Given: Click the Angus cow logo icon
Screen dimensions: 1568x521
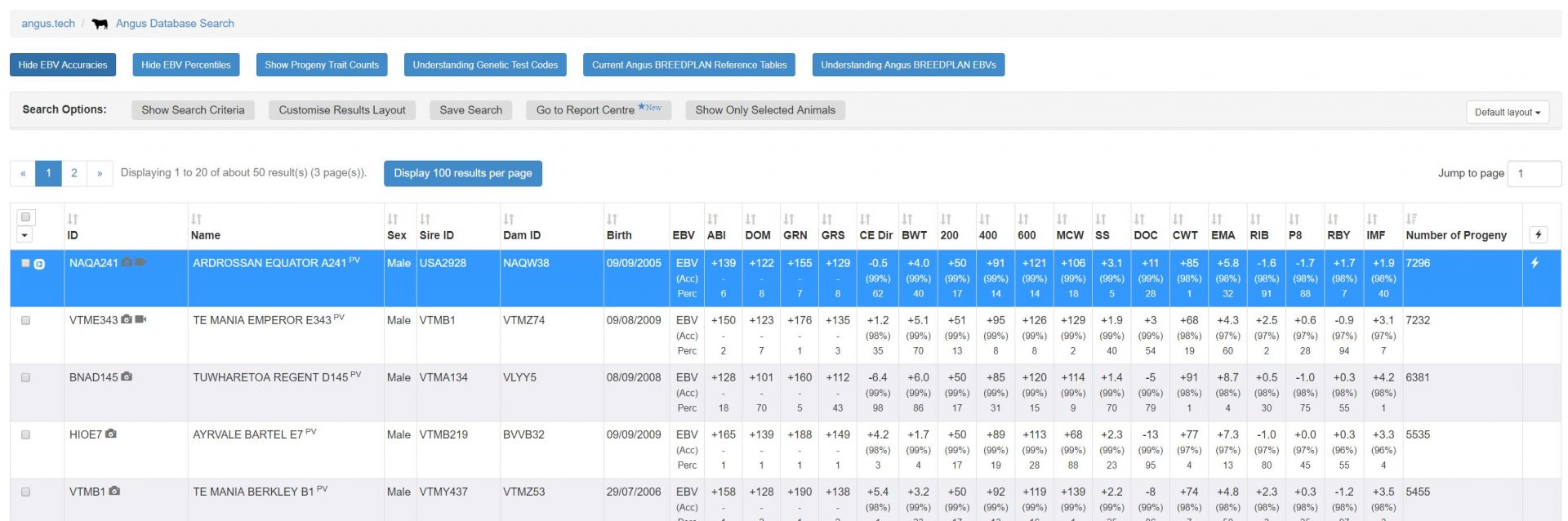Looking at the screenshot, I should (x=100, y=24).
